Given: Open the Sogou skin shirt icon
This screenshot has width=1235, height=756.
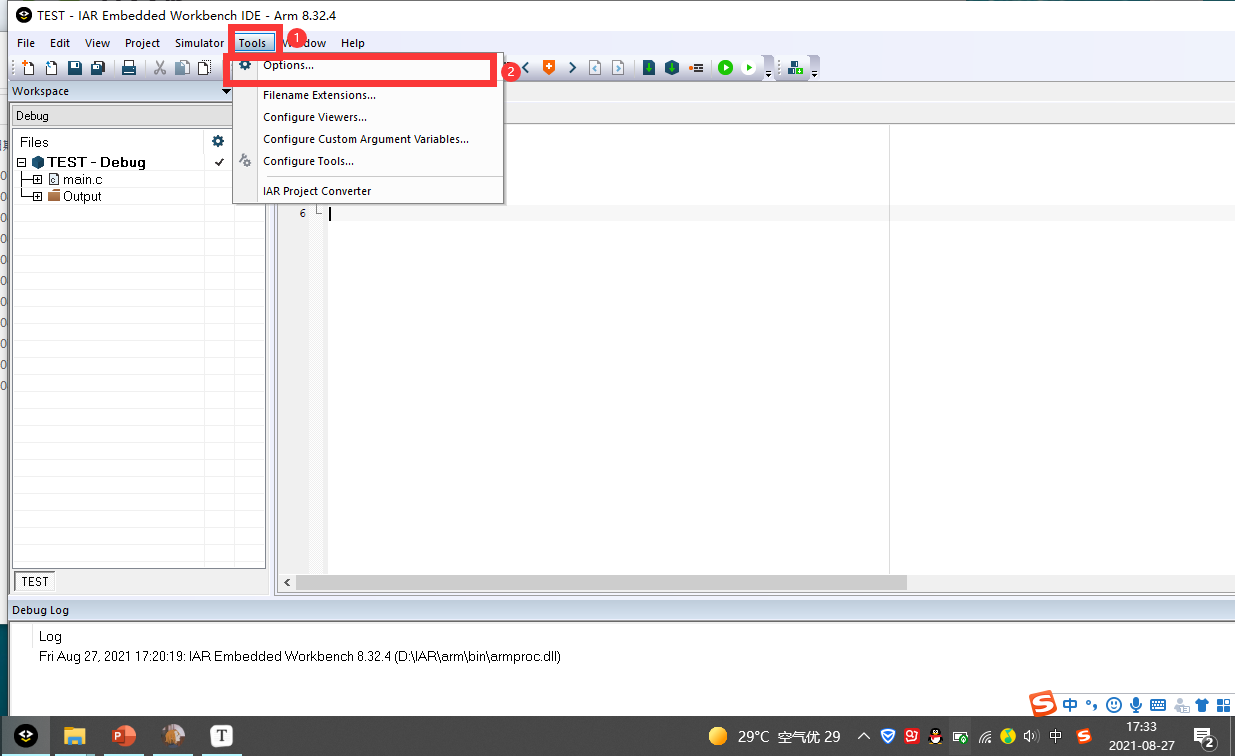Looking at the screenshot, I should [1202, 704].
